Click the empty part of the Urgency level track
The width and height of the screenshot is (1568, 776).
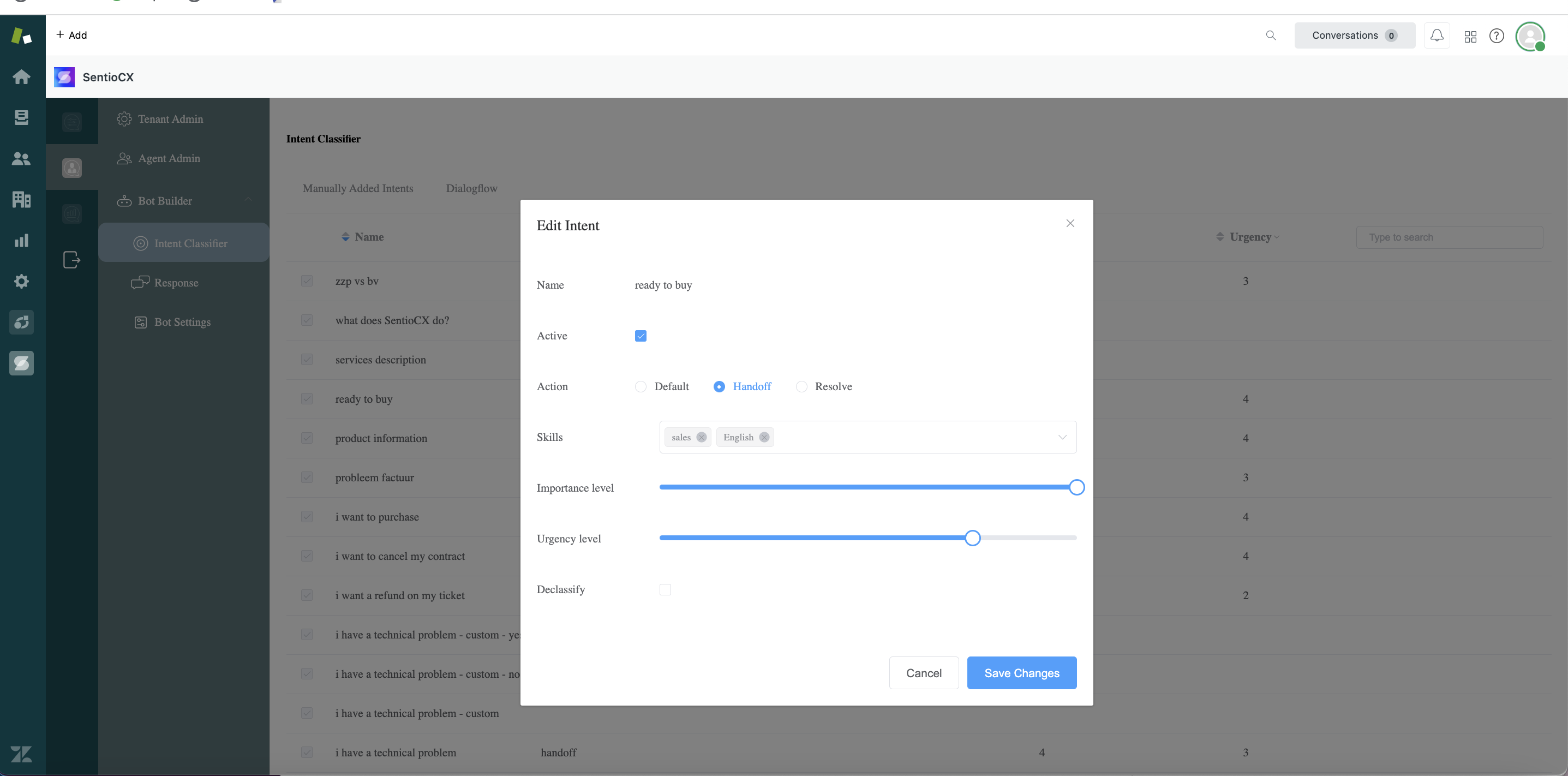pyautogui.click(x=1029, y=538)
